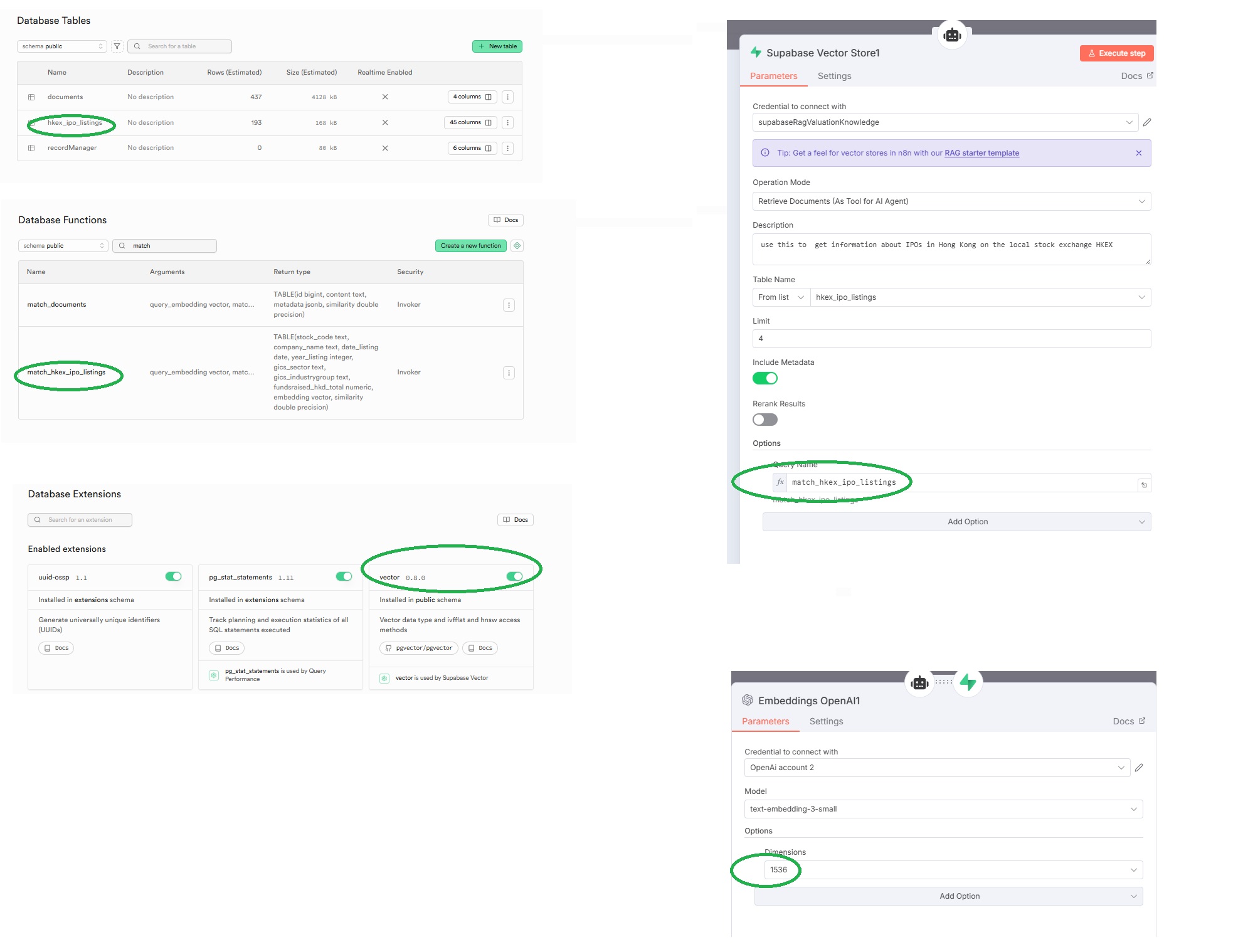Click the search icon in the functions search field
Viewport: 1243px width, 952px height.
(122, 246)
